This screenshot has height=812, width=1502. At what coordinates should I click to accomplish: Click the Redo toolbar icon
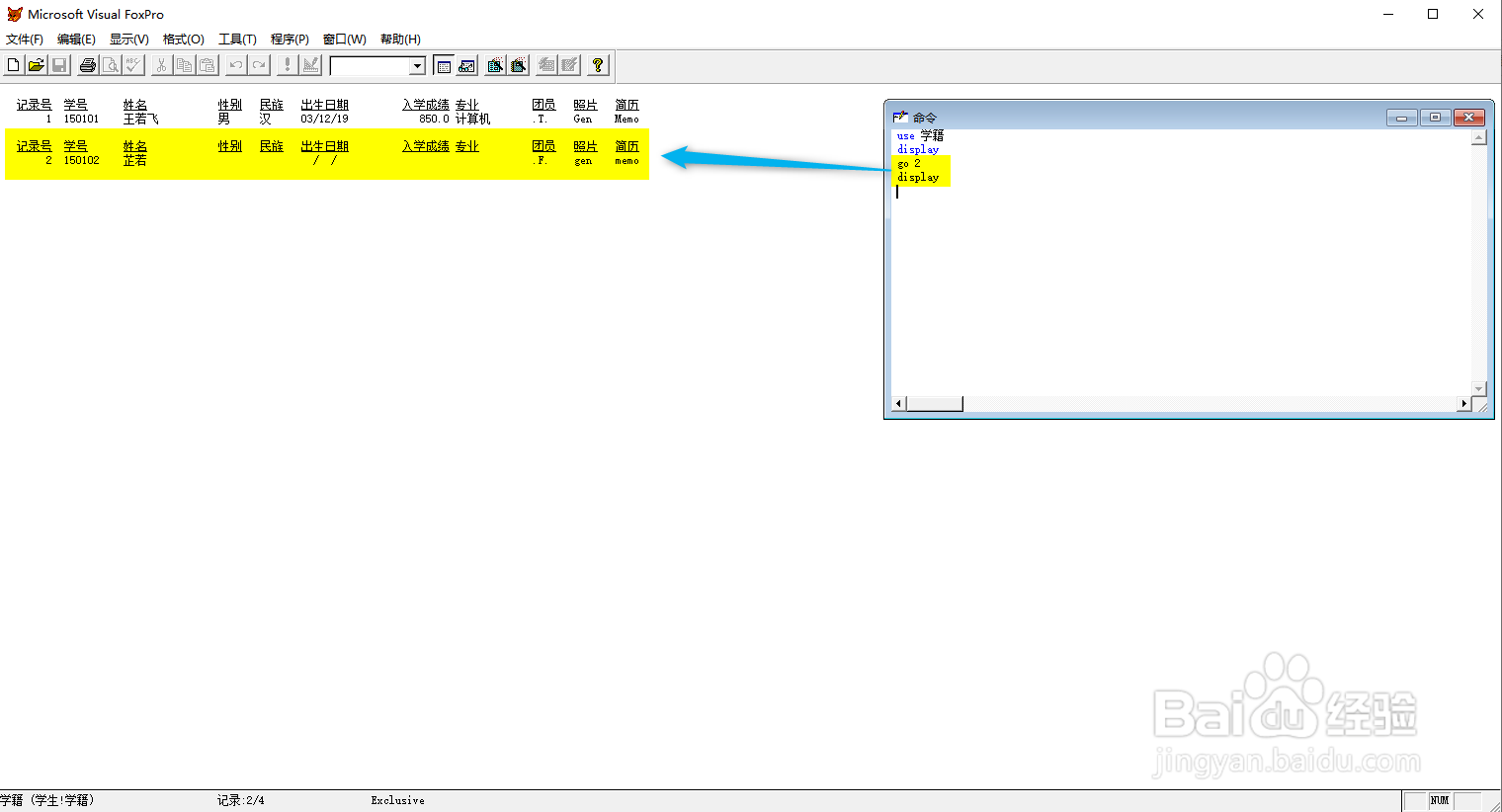point(259,65)
